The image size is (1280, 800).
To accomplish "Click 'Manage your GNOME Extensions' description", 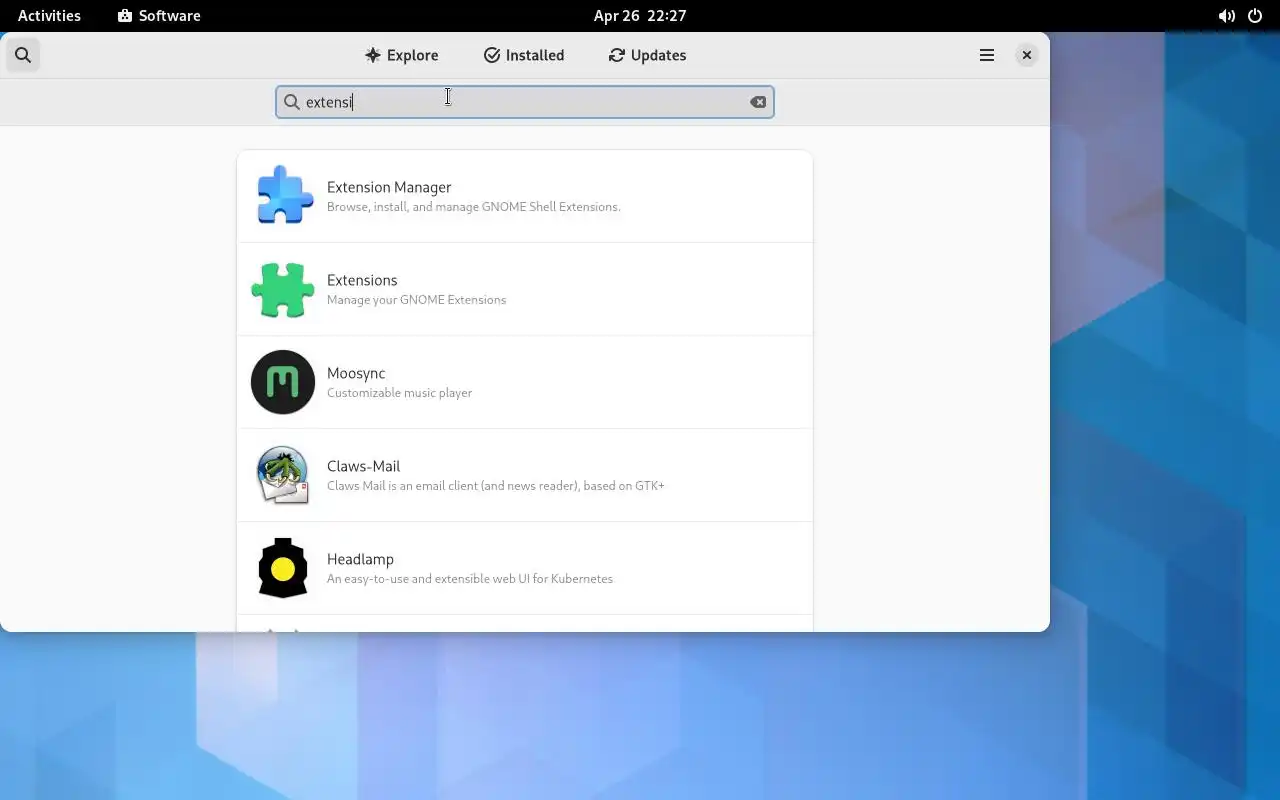I will [x=416, y=300].
